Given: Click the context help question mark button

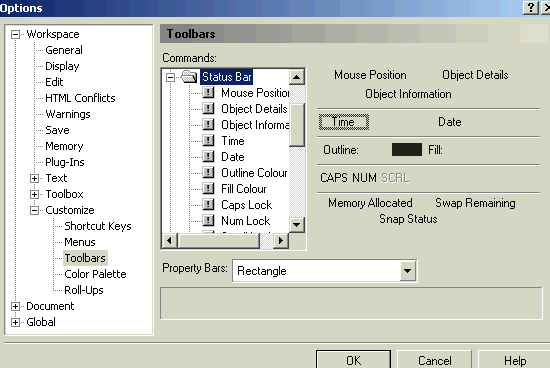Looking at the screenshot, I should click(x=531, y=7).
